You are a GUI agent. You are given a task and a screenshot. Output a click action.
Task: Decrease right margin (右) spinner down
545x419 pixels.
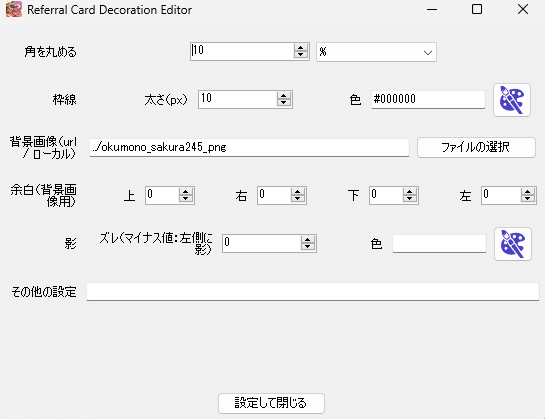tap(298, 199)
